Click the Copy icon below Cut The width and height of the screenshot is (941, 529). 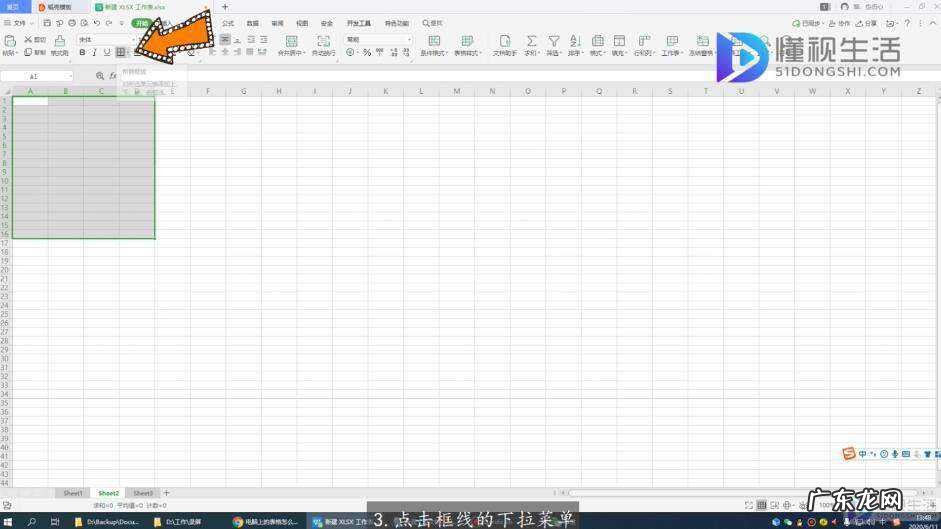click(x=28, y=52)
